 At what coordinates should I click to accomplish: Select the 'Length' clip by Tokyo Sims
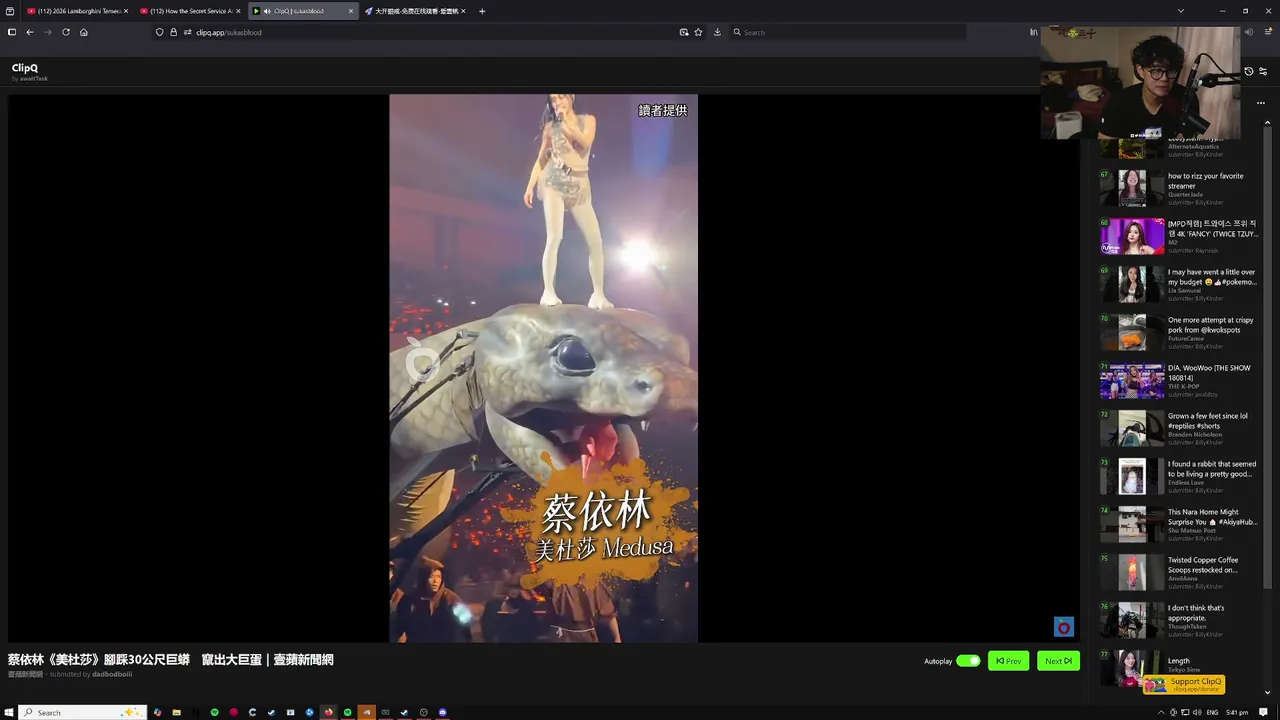tap(1180, 667)
